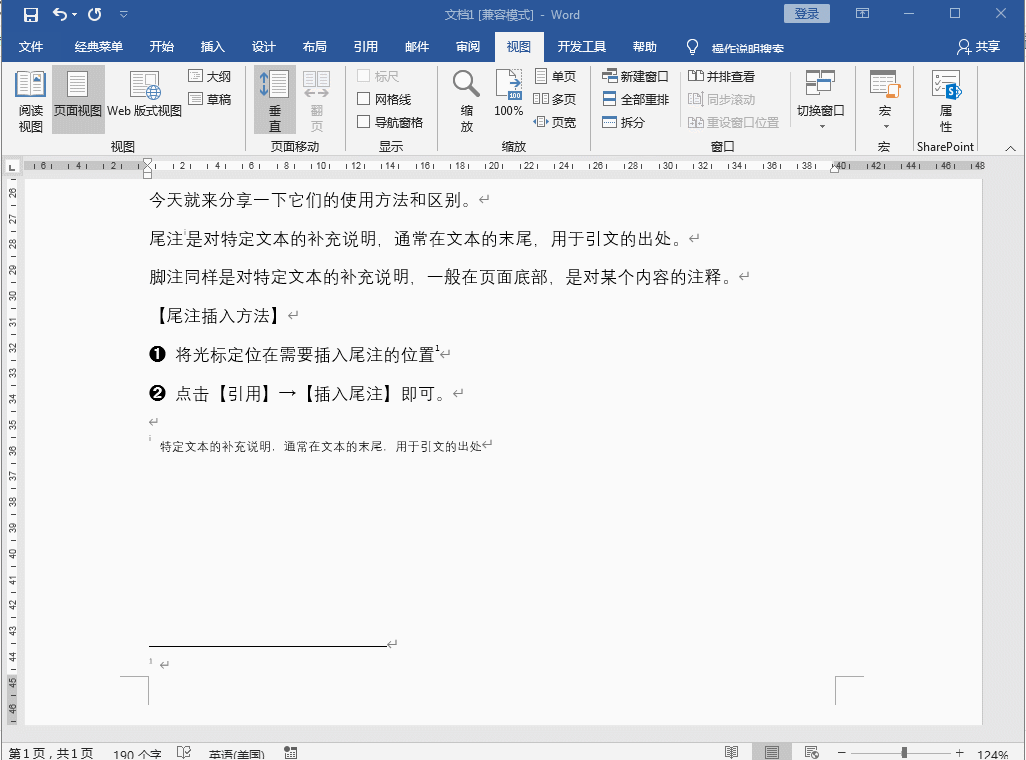
Task: Click the language indicator 英语(美国)
Action: pos(236,753)
